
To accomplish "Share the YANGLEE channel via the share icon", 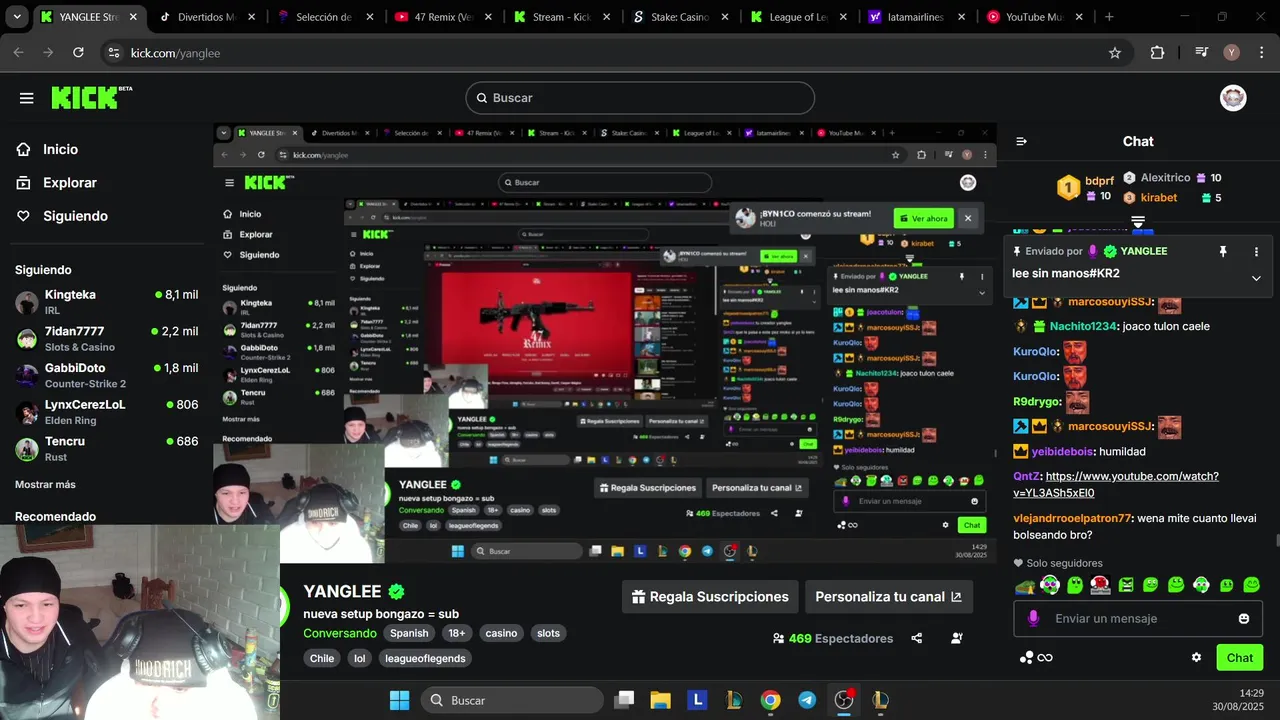I will click(917, 638).
